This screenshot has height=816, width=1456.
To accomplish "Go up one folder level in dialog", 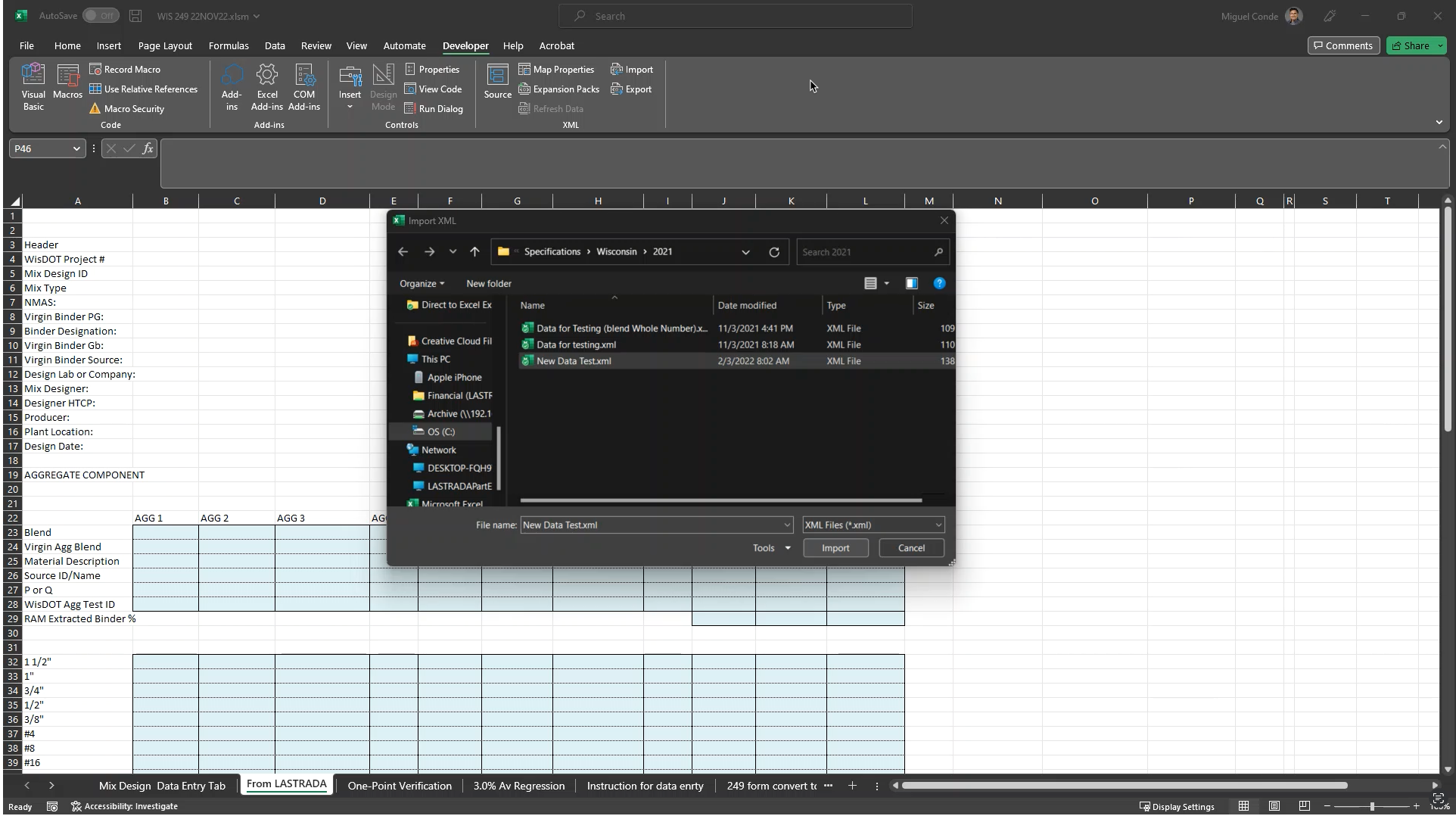I will click(x=474, y=252).
